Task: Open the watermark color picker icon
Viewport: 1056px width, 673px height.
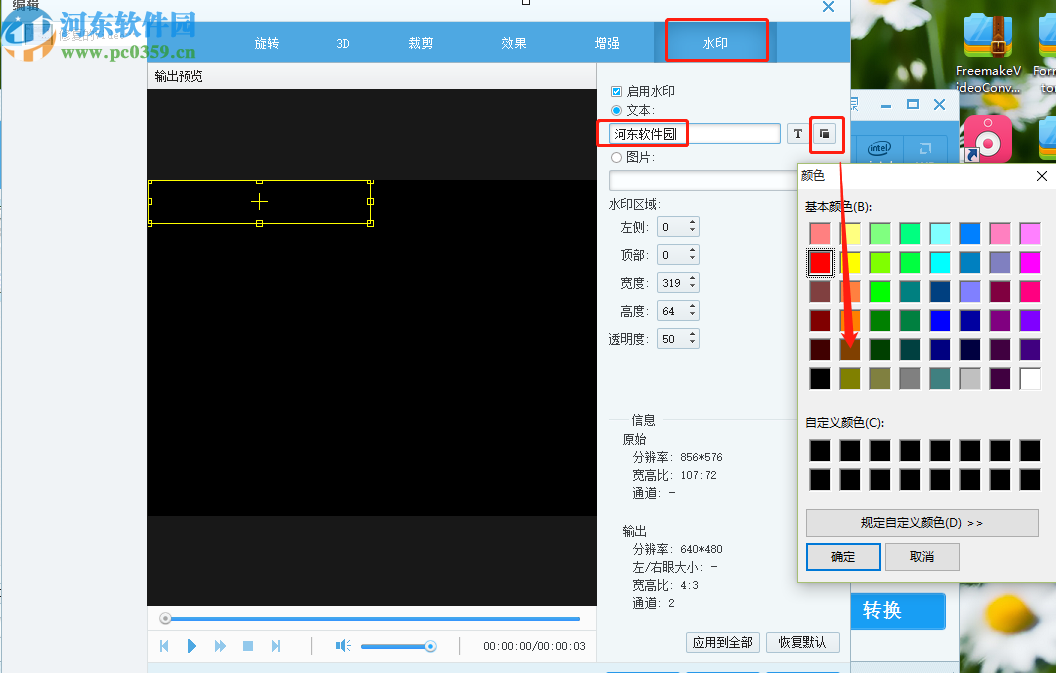Action: point(826,133)
